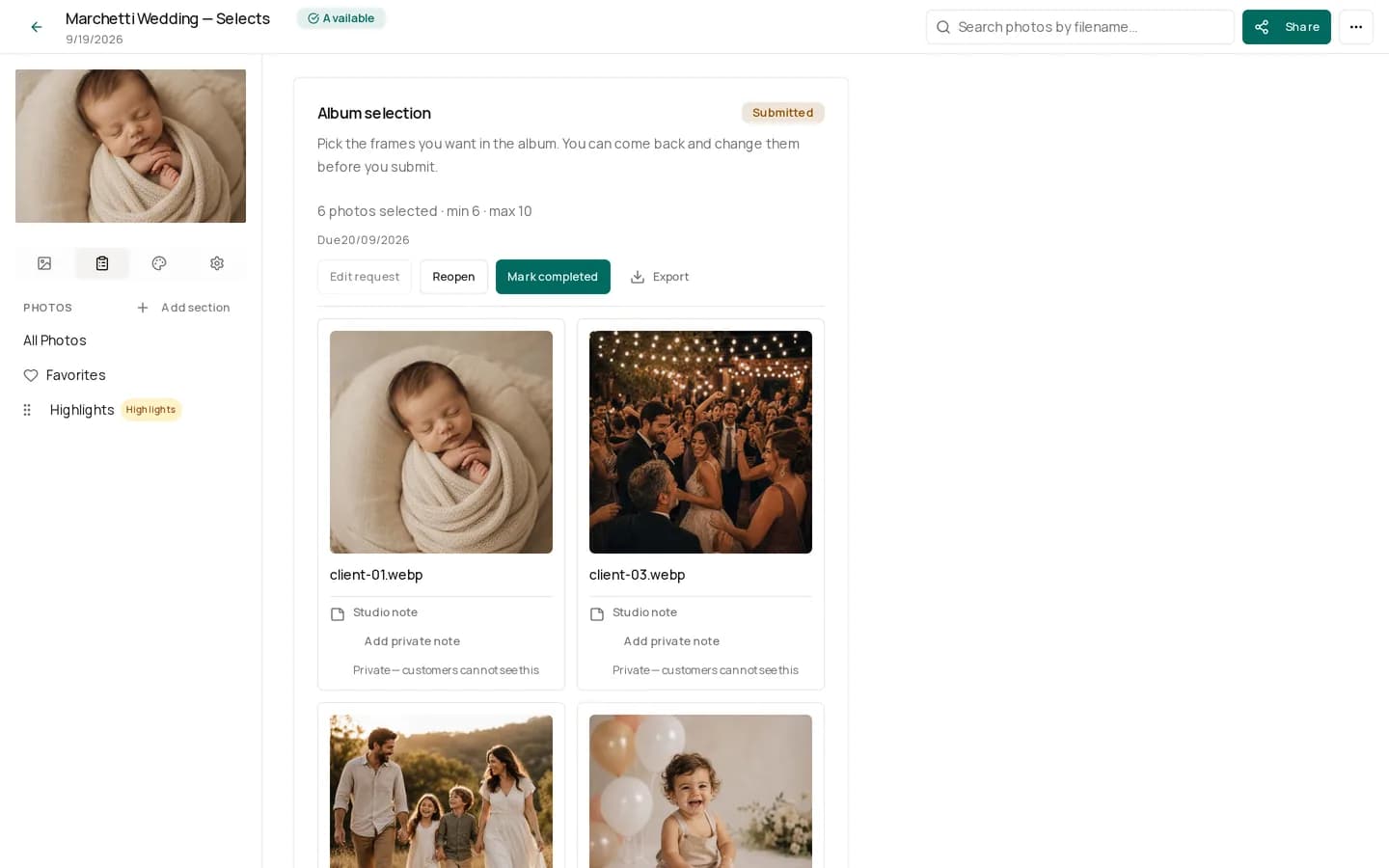Open the album cover thumbnail in sidebar
This screenshot has width=1389, height=868.
click(131, 146)
